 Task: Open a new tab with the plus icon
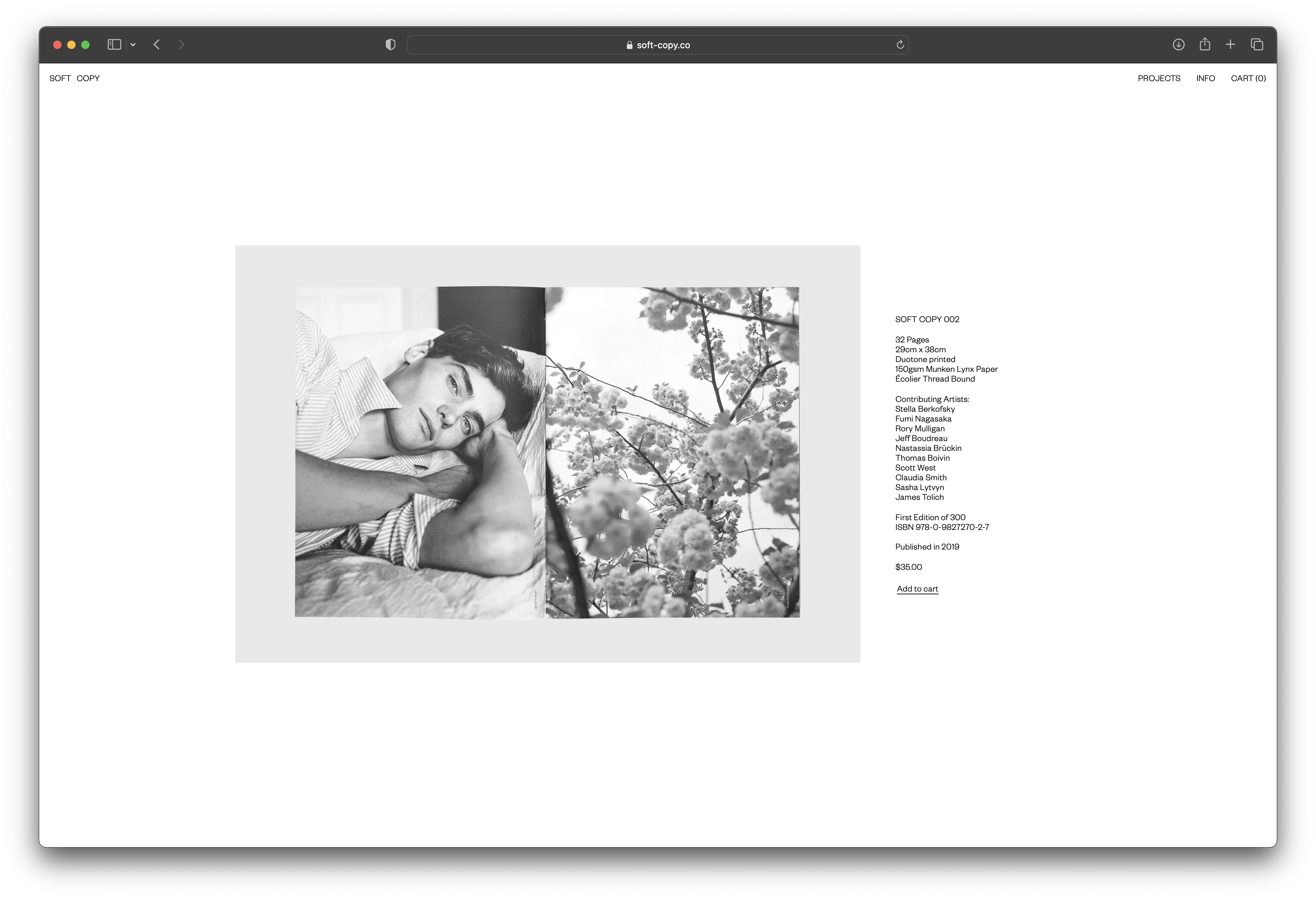coord(1231,45)
